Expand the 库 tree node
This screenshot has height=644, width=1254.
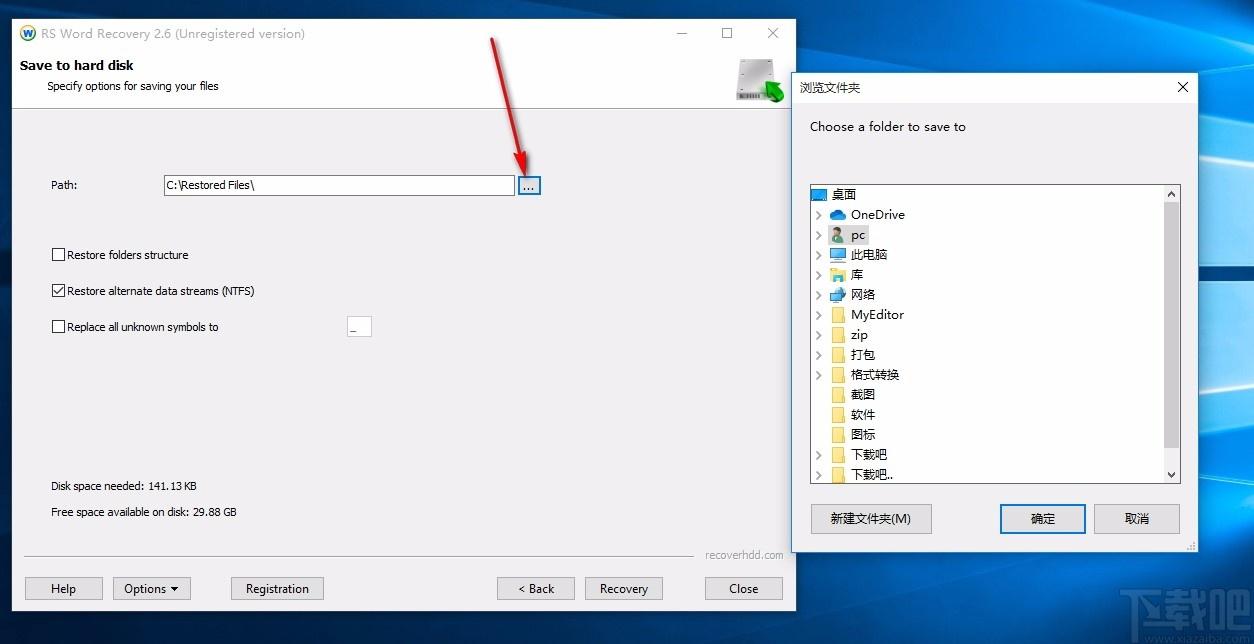point(819,275)
